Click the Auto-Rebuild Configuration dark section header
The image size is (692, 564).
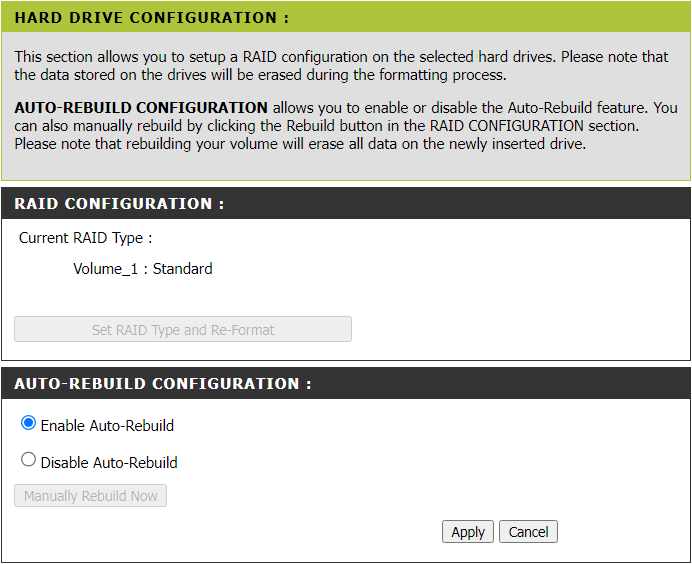pos(163,384)
